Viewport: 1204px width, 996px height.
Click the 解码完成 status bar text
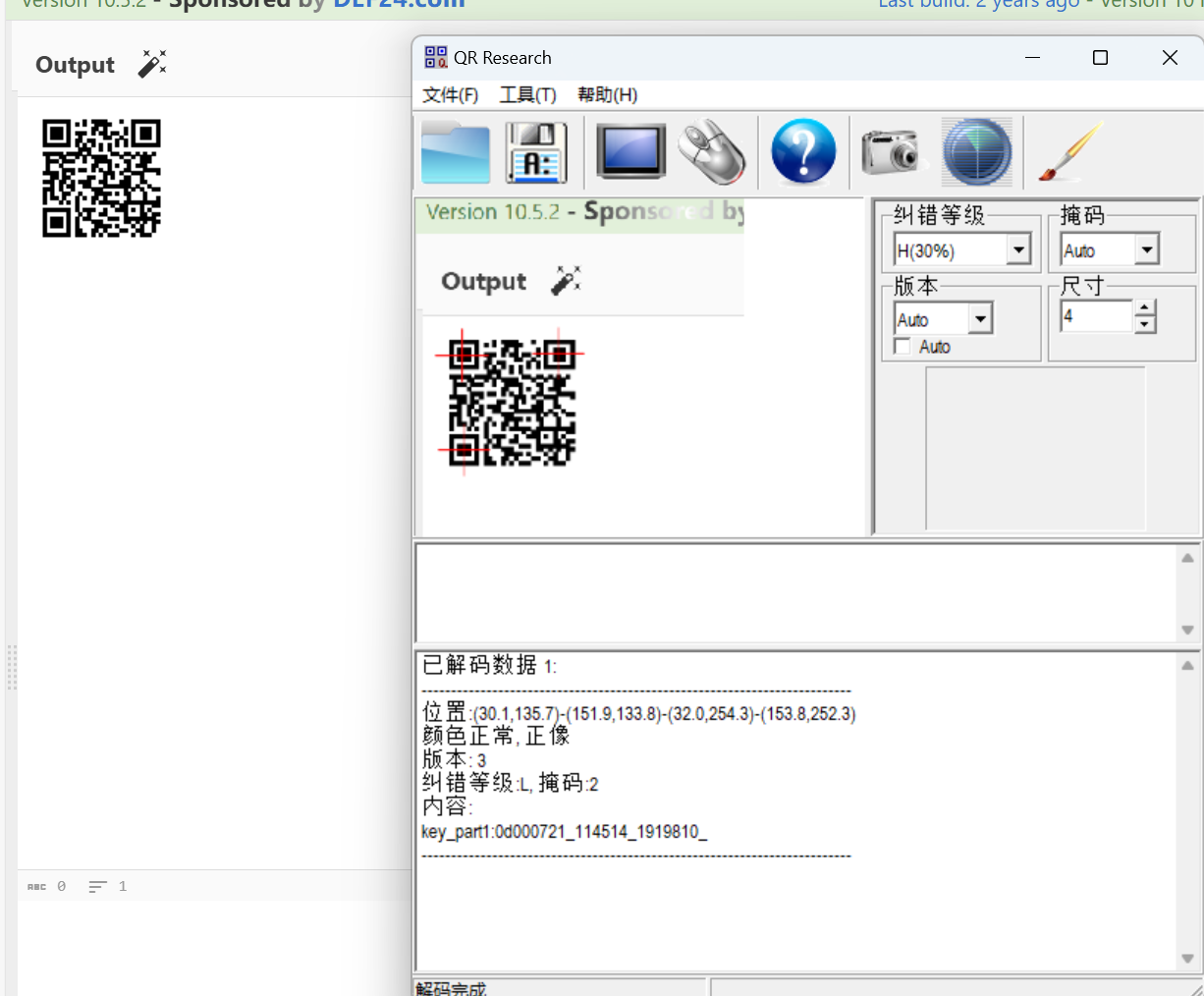(451, 988)
